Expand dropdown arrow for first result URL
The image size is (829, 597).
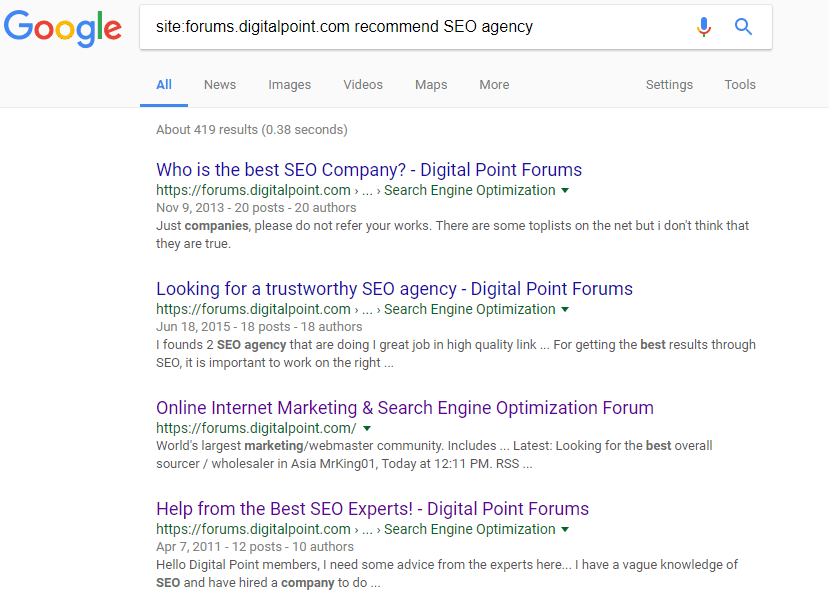point(565,190)
